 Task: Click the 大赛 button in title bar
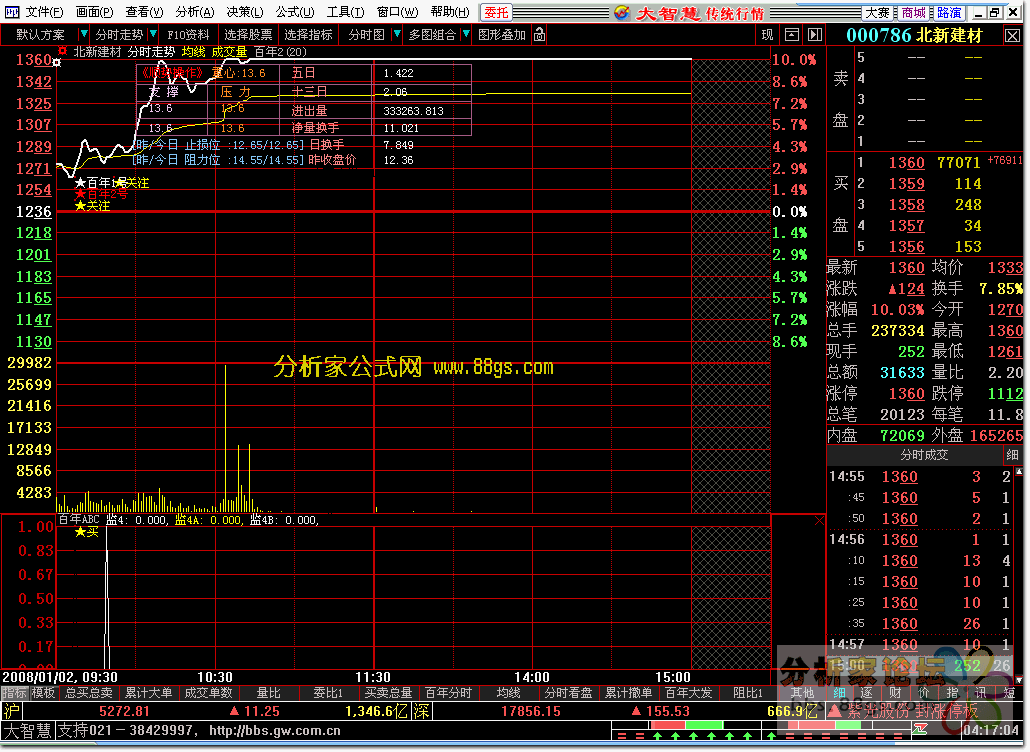[877, 12]
